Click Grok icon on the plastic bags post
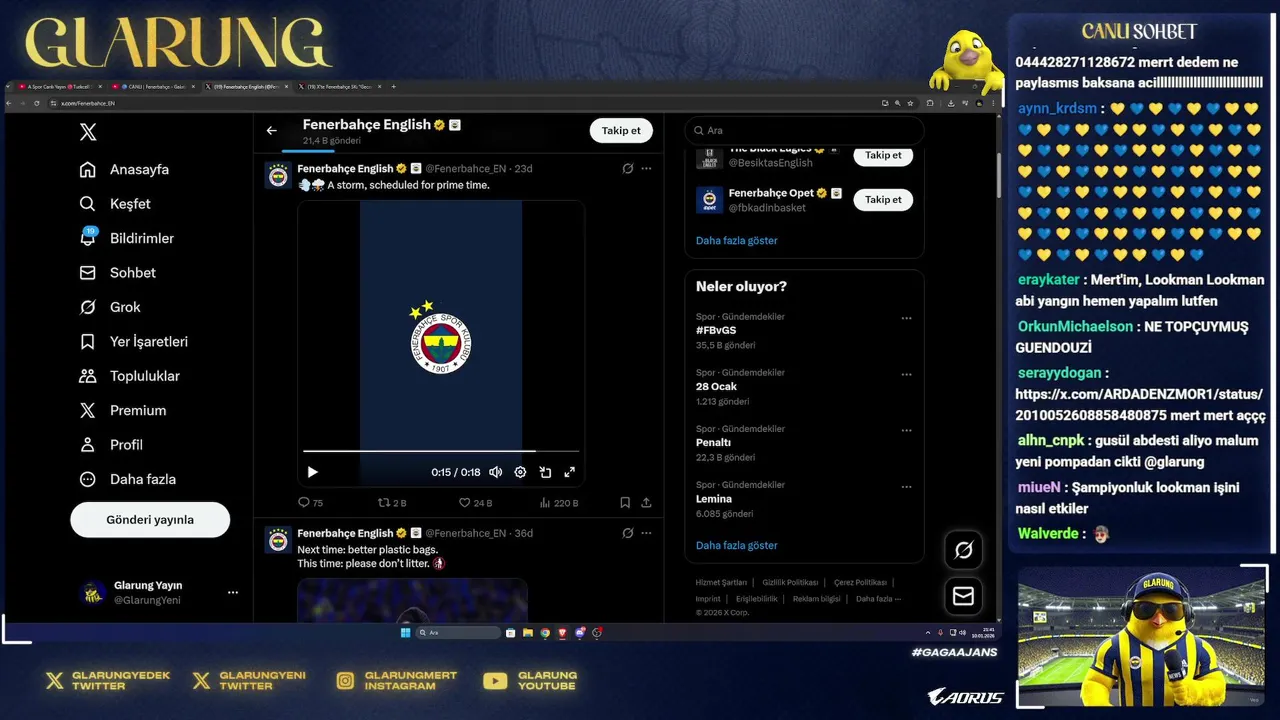Viewport: 1280px width, 720px height. coord(627,533)
